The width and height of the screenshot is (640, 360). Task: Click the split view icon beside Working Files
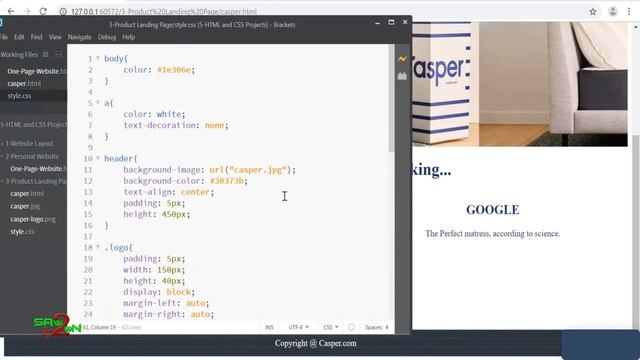click(x=58, y=55)
